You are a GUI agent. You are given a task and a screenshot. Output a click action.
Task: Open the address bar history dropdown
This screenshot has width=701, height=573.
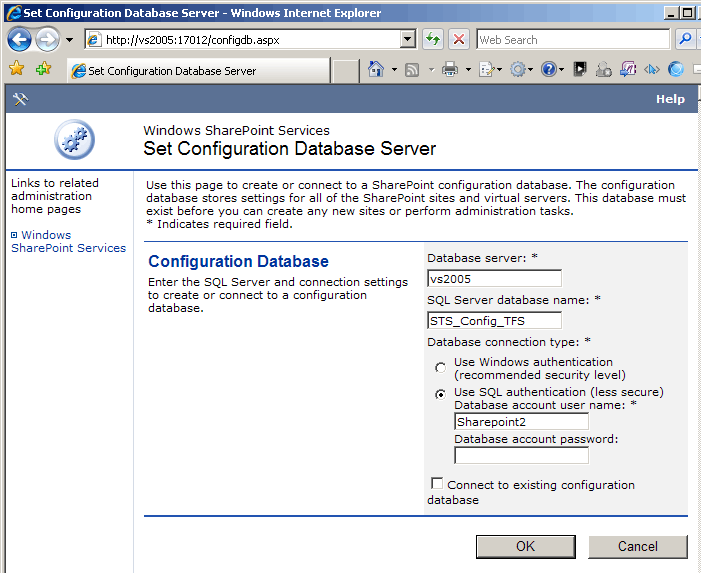(407, 40)
